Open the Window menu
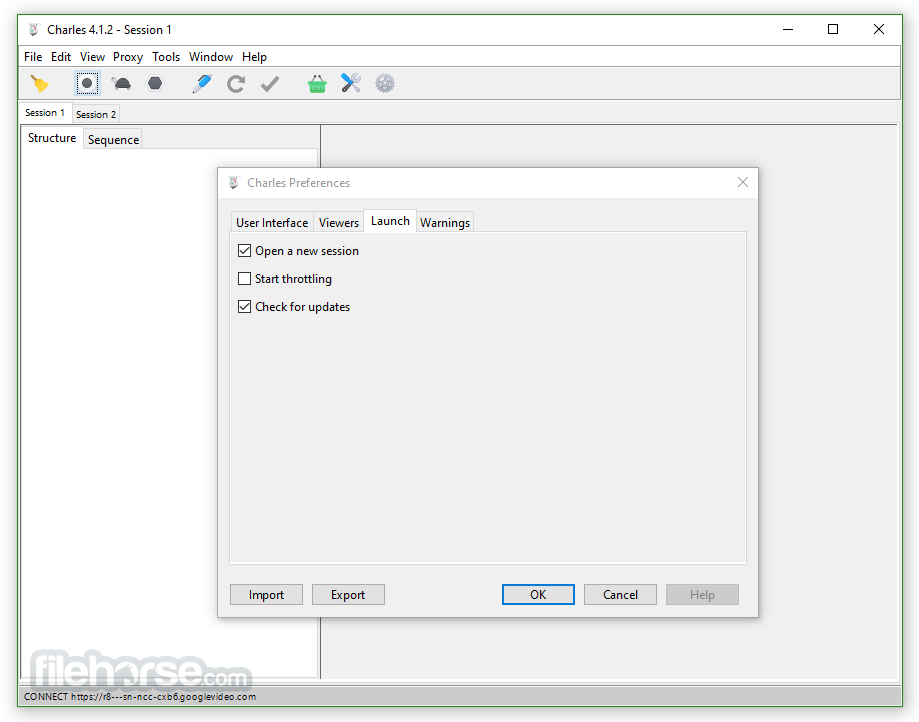 pyautogui.click(x=211, y=57)
